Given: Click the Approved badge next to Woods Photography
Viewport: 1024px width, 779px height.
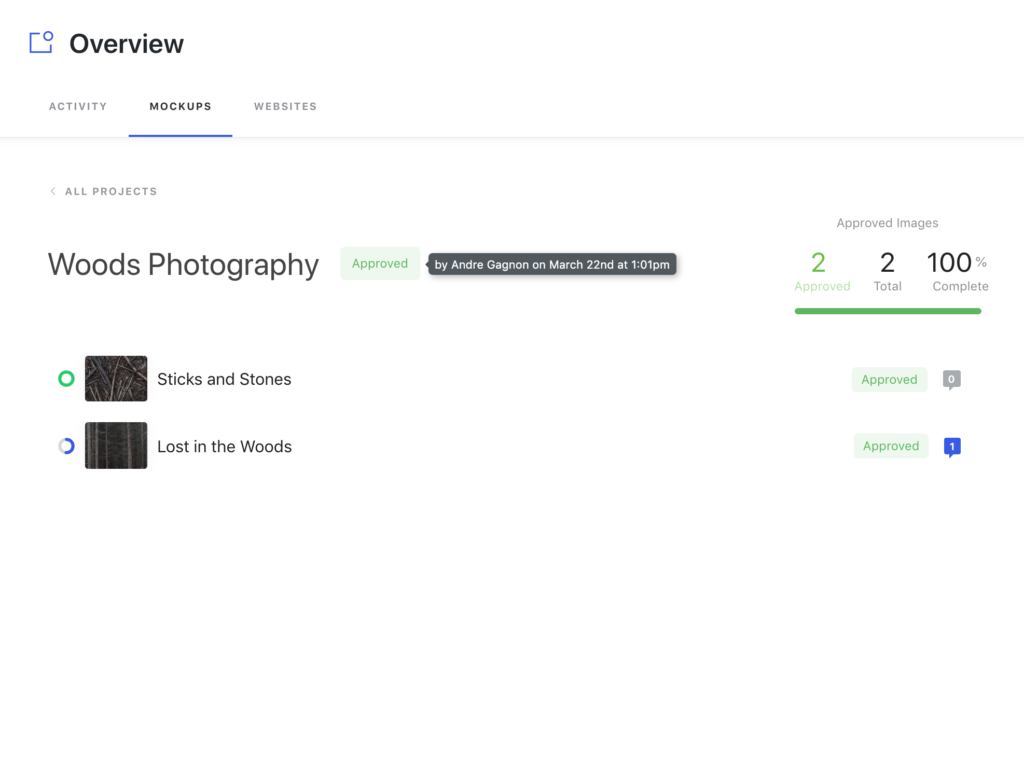Looking at the screenshot, I should point(380,264).
